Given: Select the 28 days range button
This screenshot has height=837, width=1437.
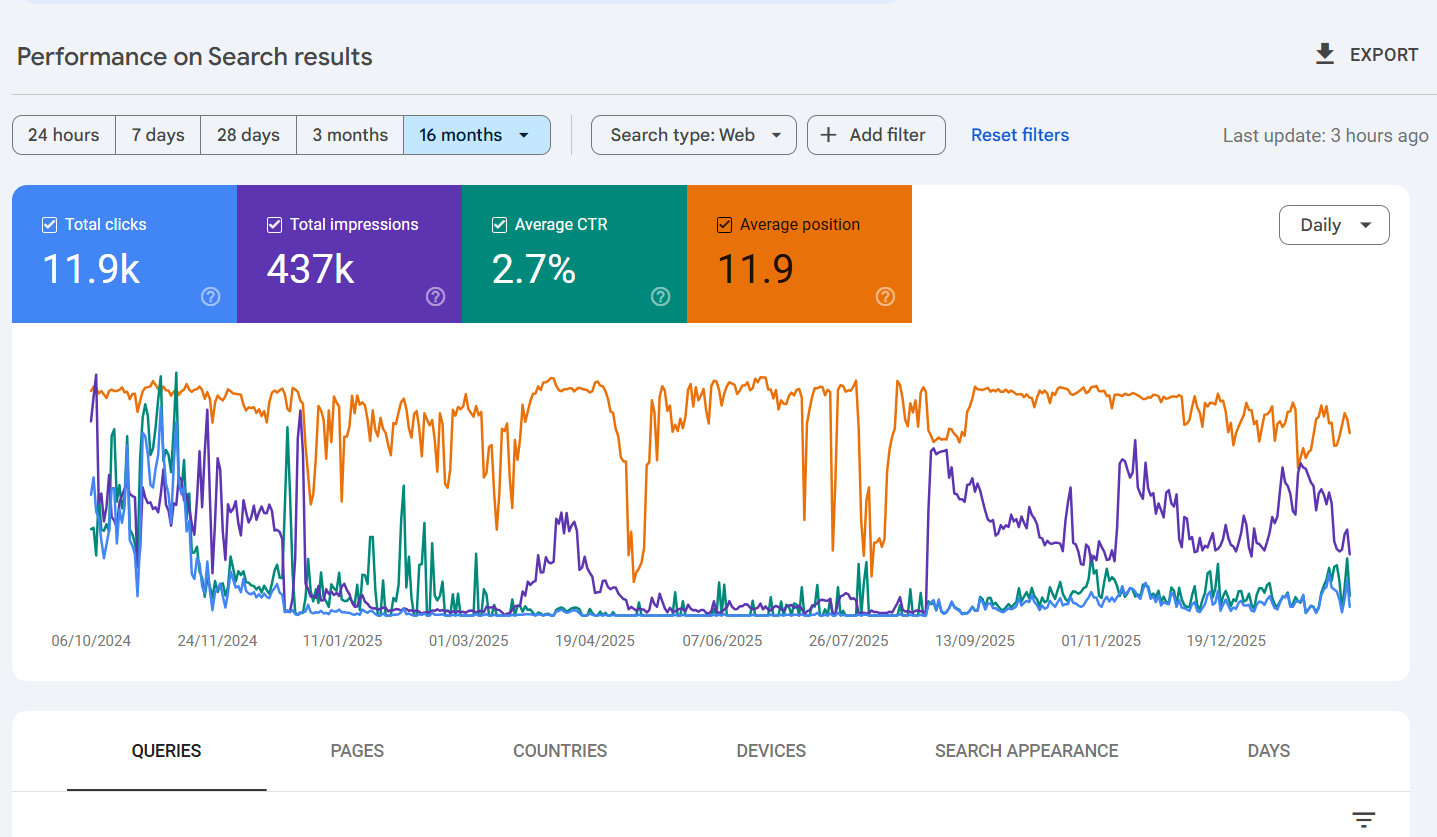Looking at the screenshot, I should [248, 135].
